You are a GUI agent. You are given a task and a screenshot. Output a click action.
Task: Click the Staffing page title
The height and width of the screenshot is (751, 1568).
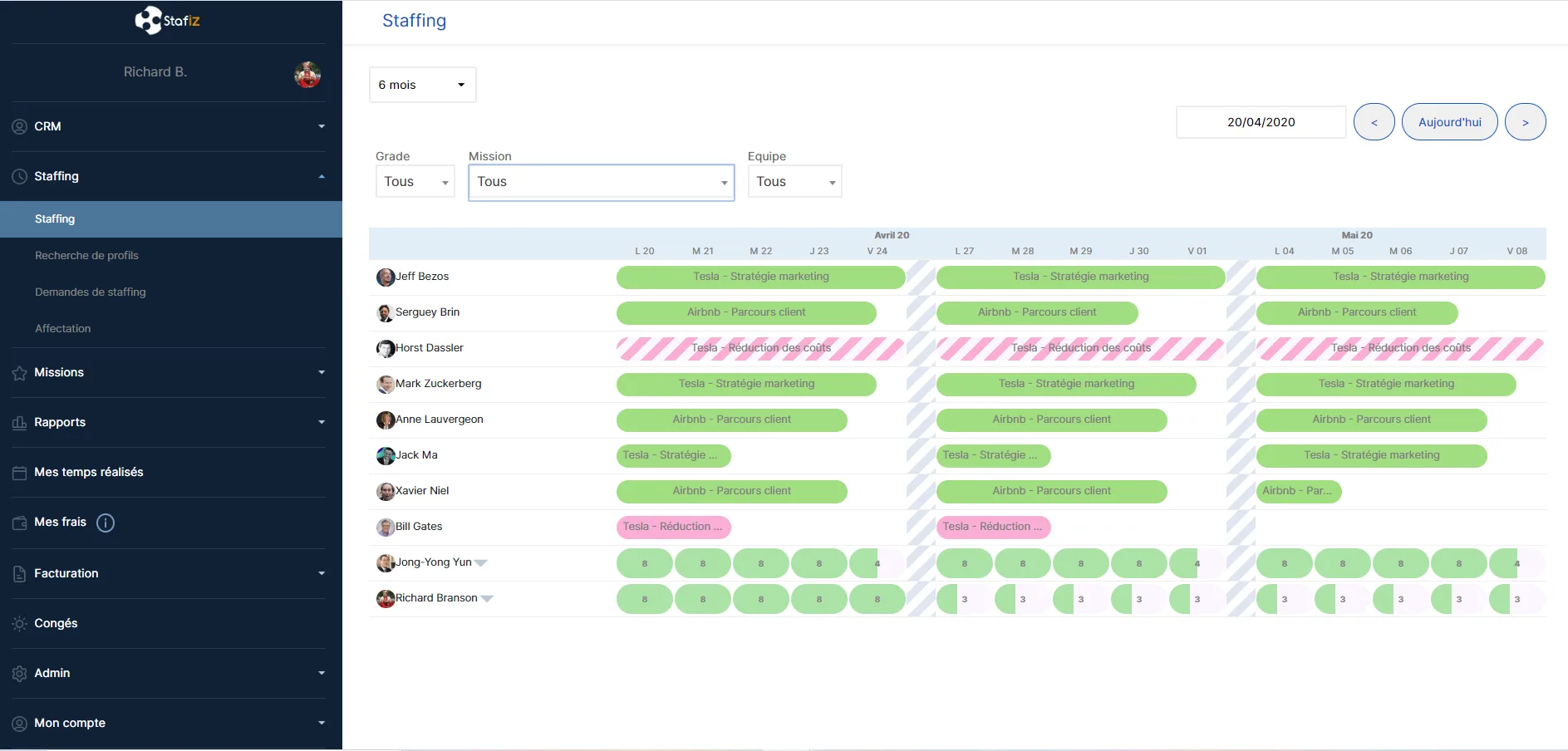click(x=414, y=21)
